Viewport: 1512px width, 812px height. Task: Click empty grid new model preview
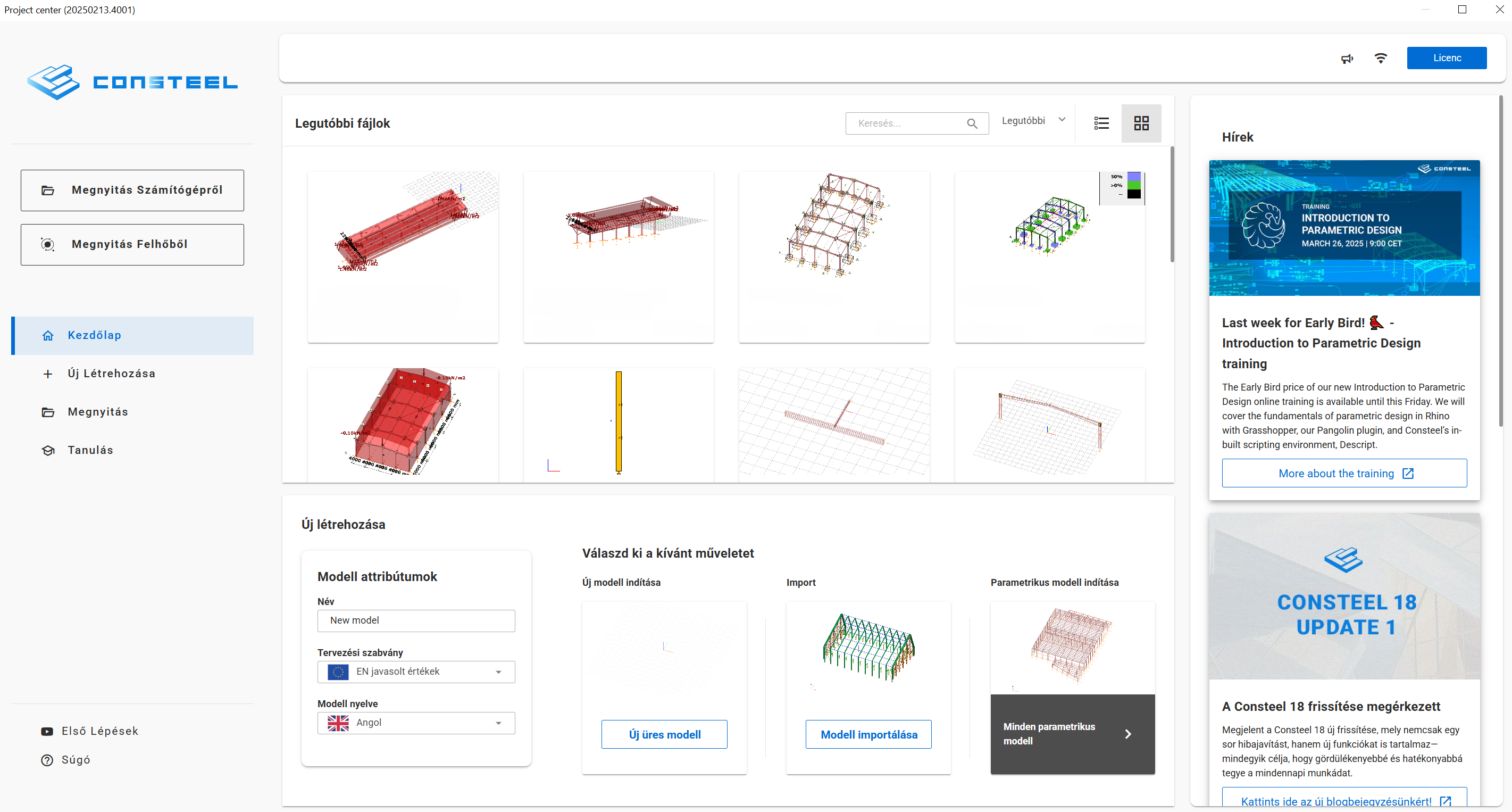pos(664,648)
